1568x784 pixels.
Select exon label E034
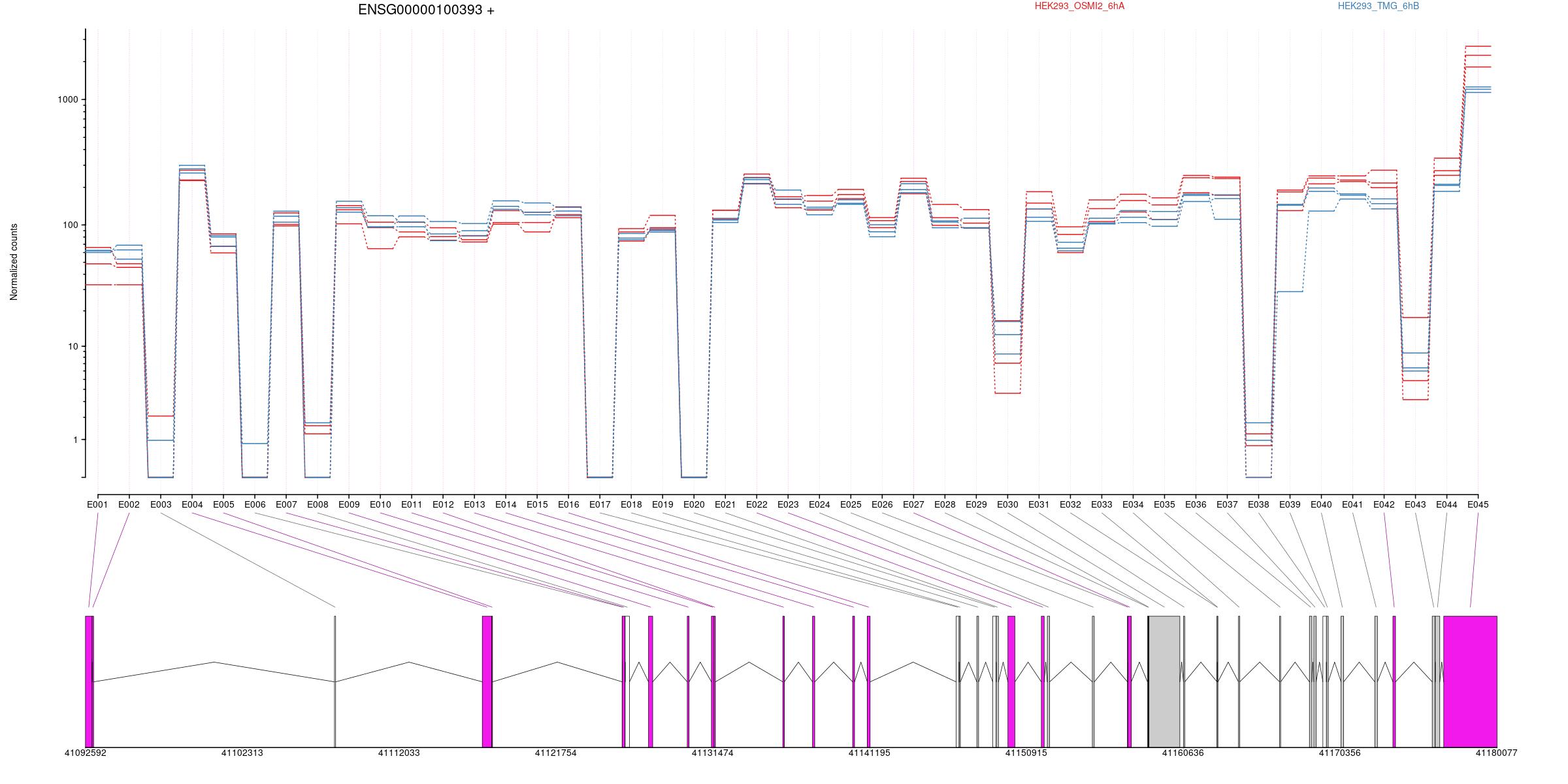(1133, 504)
